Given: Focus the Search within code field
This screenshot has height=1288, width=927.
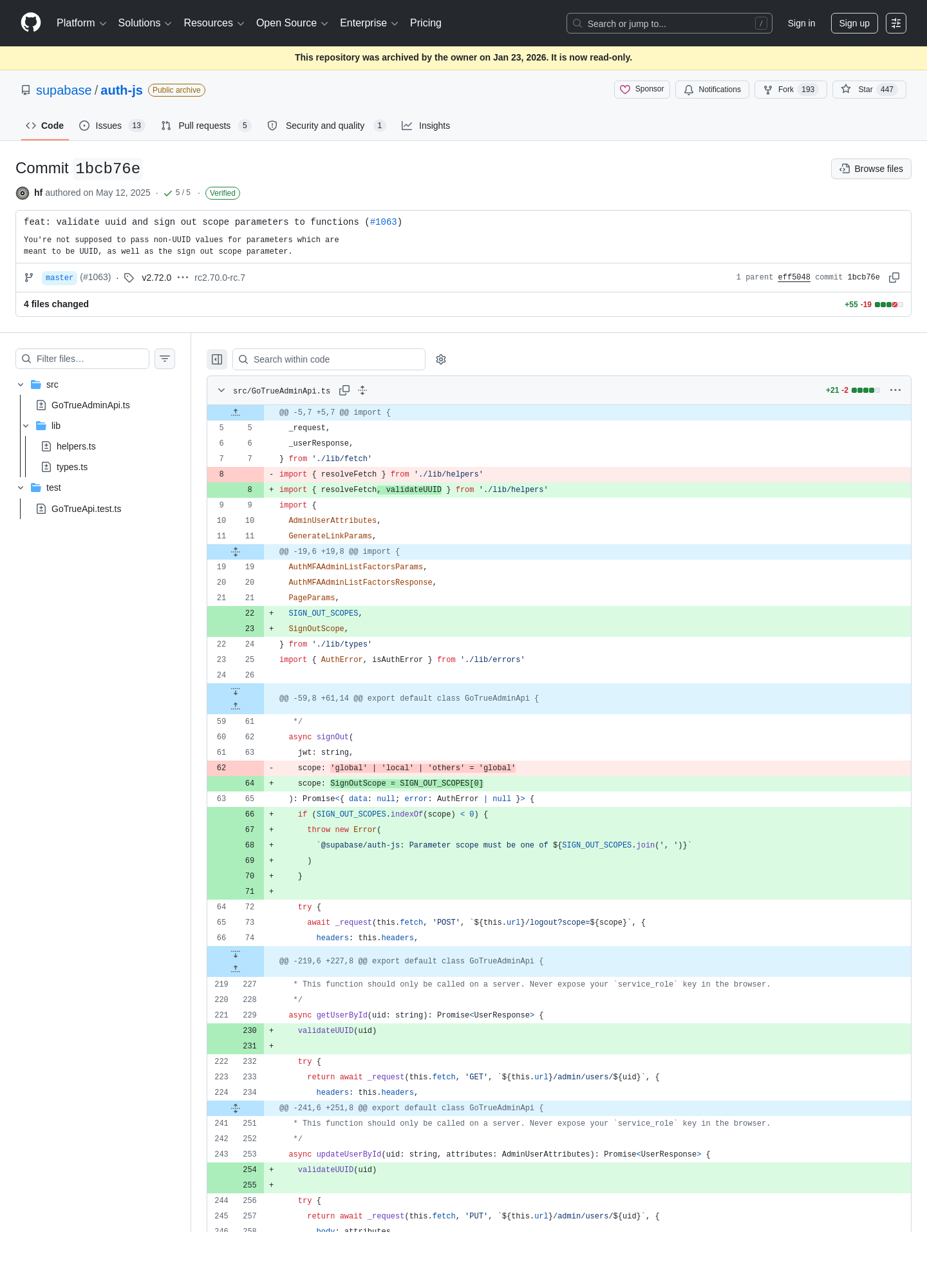Looking at the screenshot, I should pyautogui.click(x=329, y=359).
